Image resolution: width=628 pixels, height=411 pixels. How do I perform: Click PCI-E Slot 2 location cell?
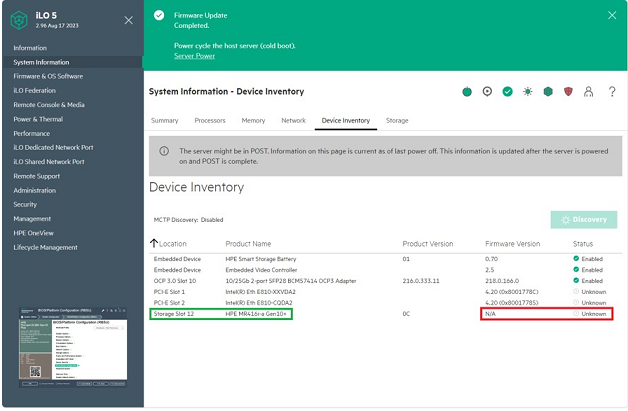tap(169, 303)
